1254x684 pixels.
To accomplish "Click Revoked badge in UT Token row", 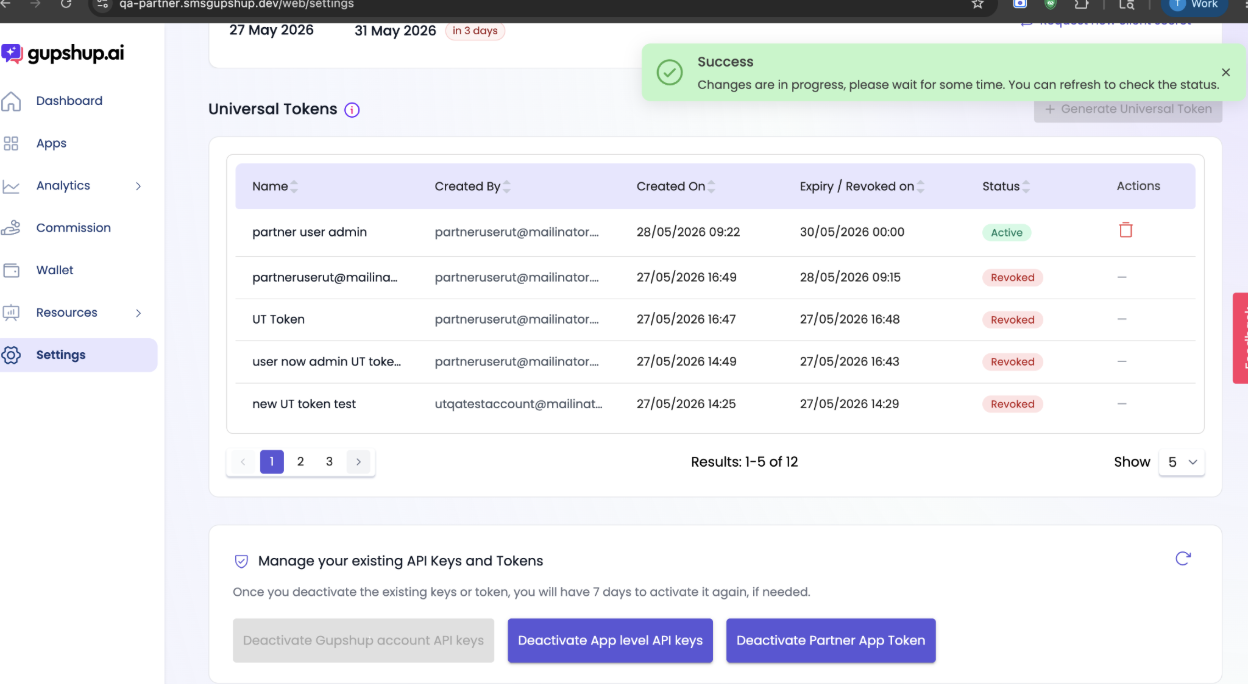I will tap(1012, 320).
